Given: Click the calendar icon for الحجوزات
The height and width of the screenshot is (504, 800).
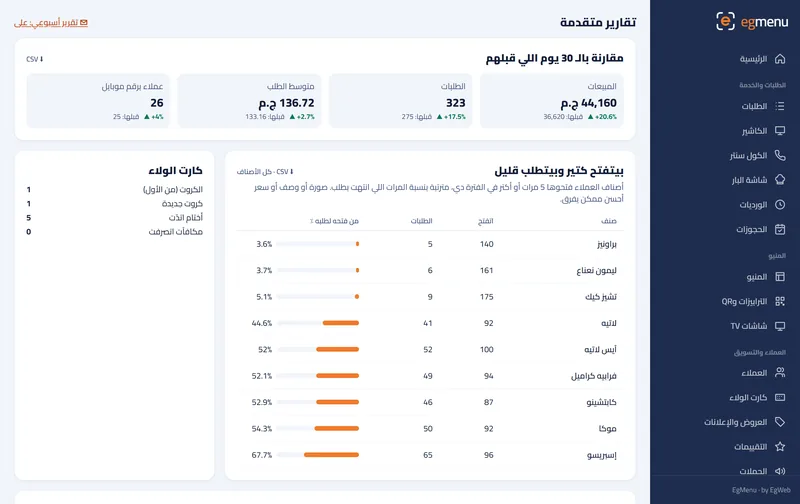Looking at the screenshot, I should click(780, 229).
